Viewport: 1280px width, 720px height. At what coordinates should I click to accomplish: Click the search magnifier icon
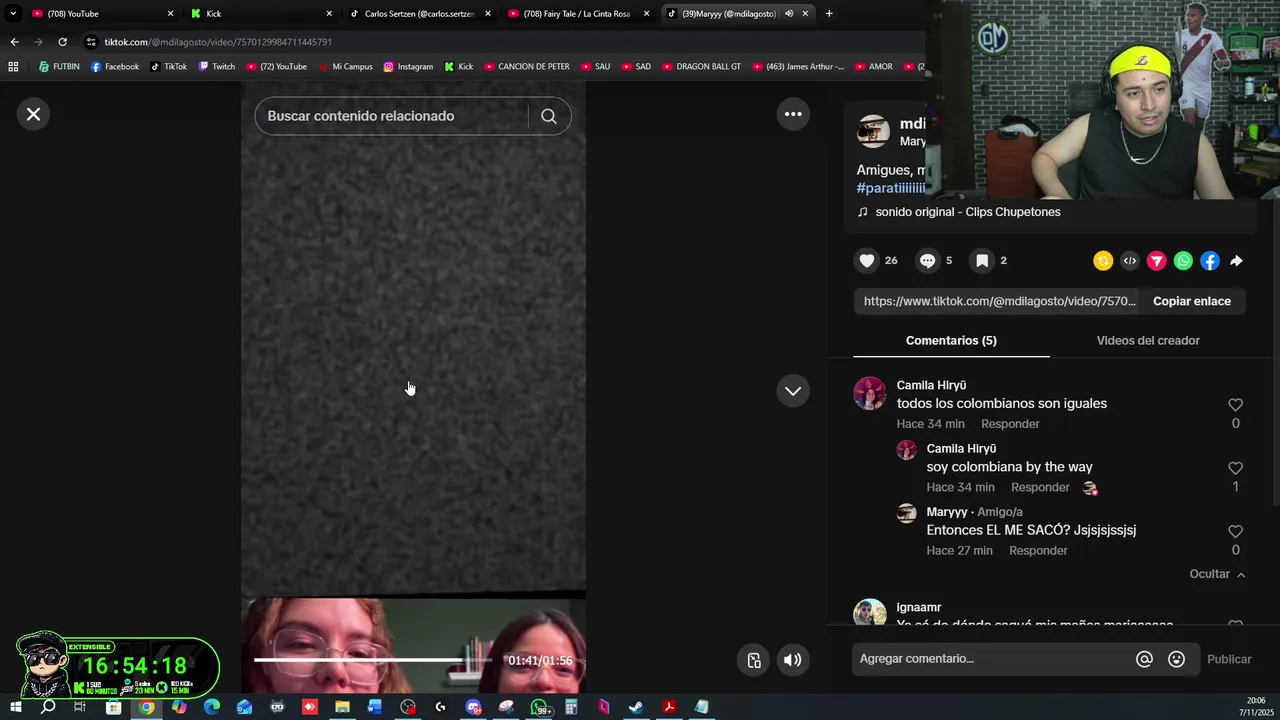[549, 116]
